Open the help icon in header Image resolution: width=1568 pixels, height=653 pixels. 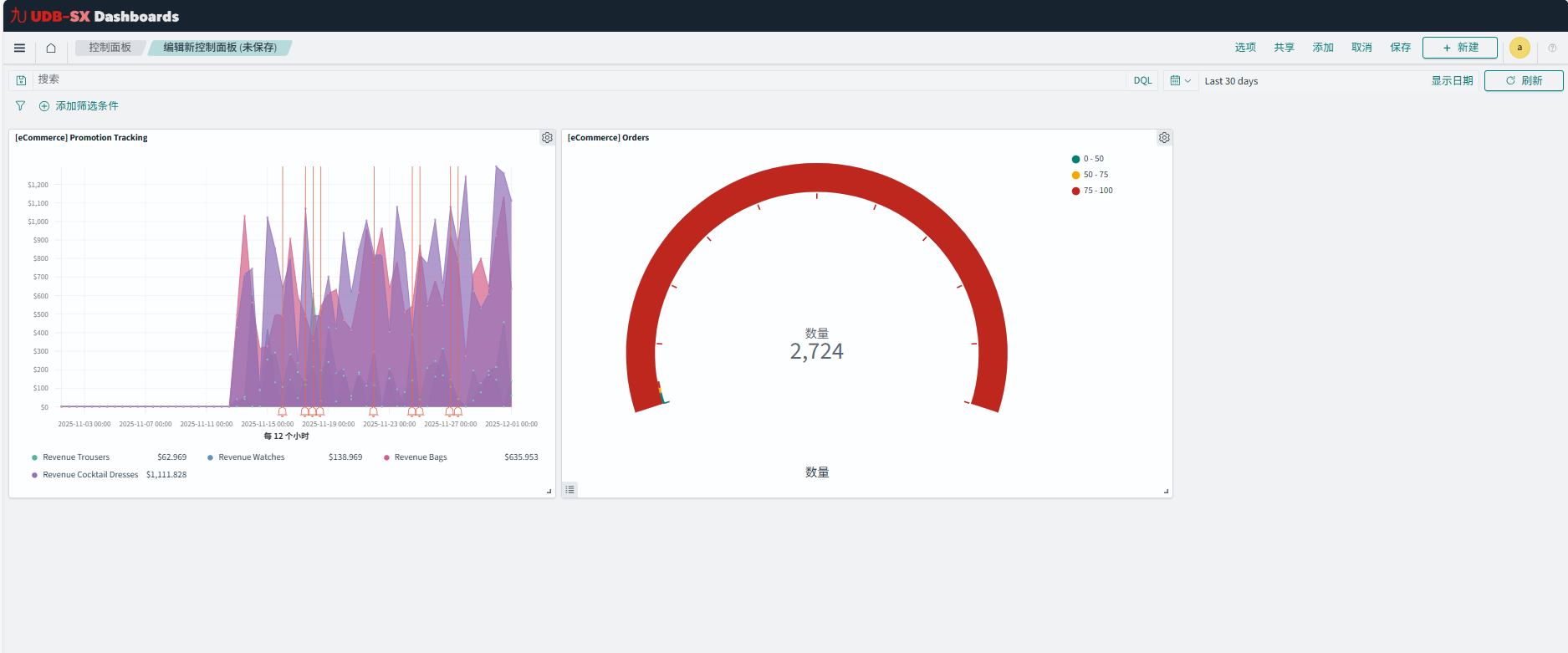1552,48
